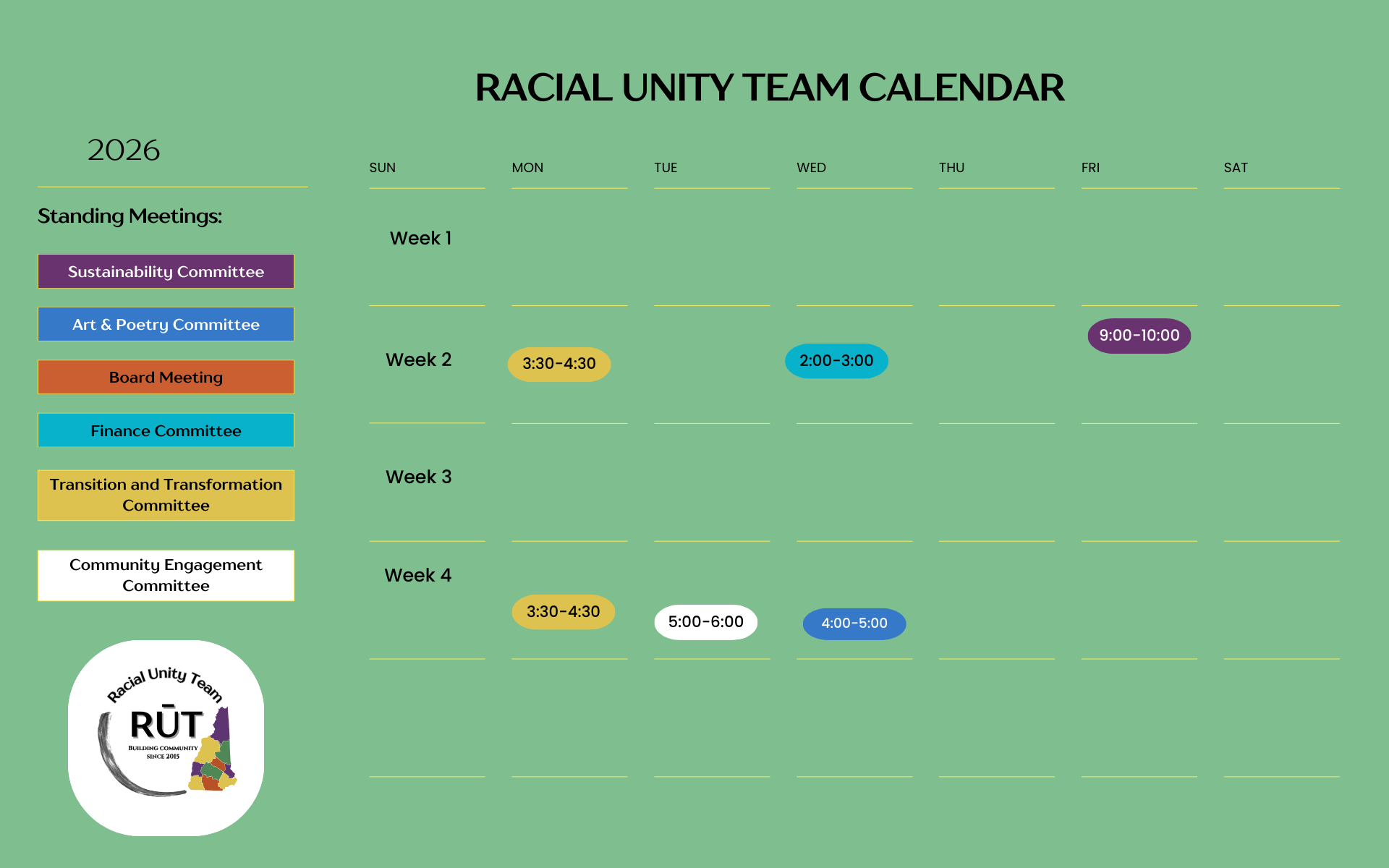Click the Finance Committee teal label
1389x868 pixels.
coord(166,430)
